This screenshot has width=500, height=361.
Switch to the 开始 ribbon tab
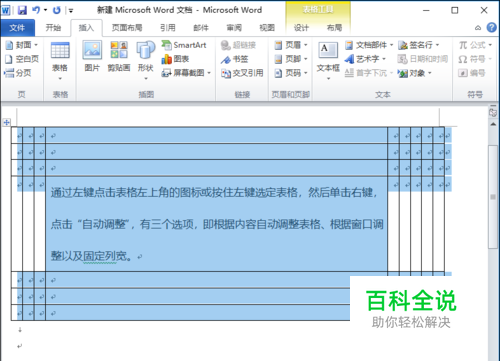coord(53,28)
